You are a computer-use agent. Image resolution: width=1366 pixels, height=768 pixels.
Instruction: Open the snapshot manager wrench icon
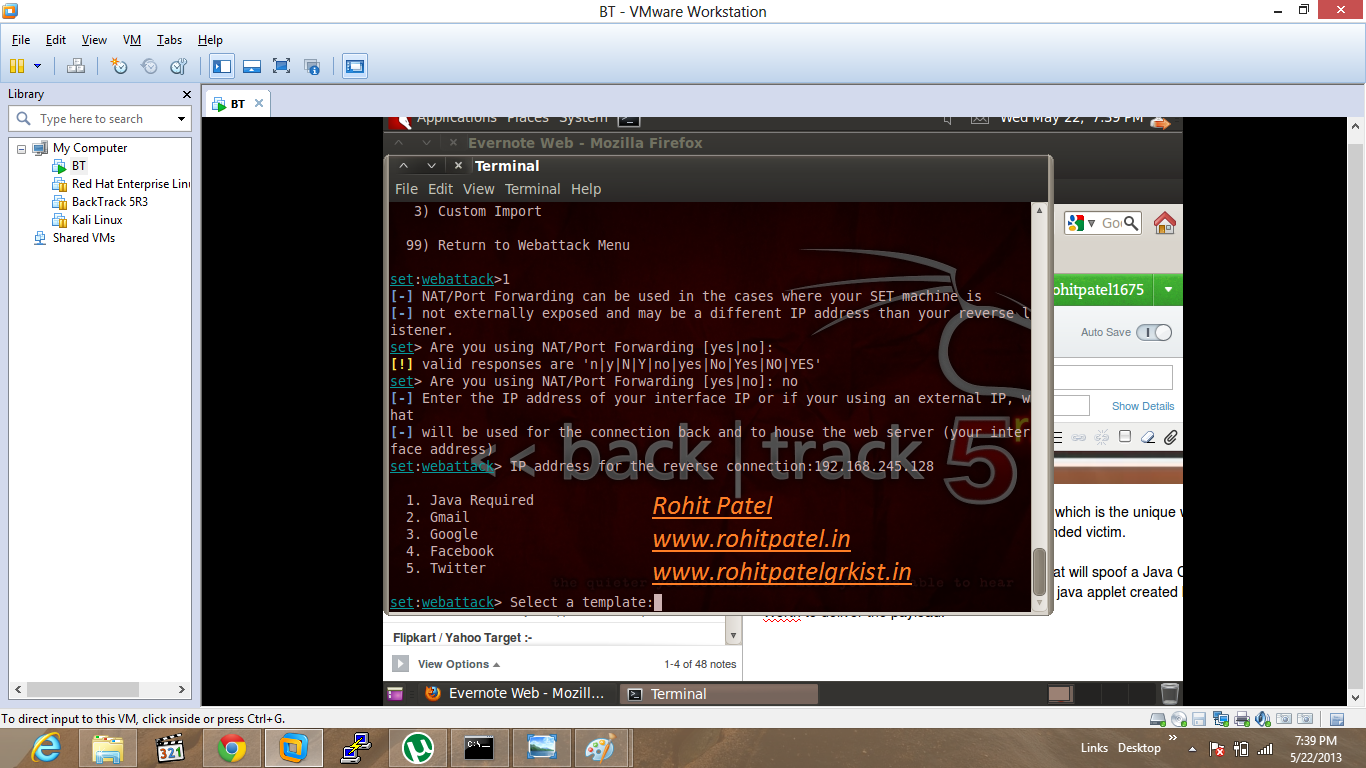pyautogui.click(x=179, y=66)
